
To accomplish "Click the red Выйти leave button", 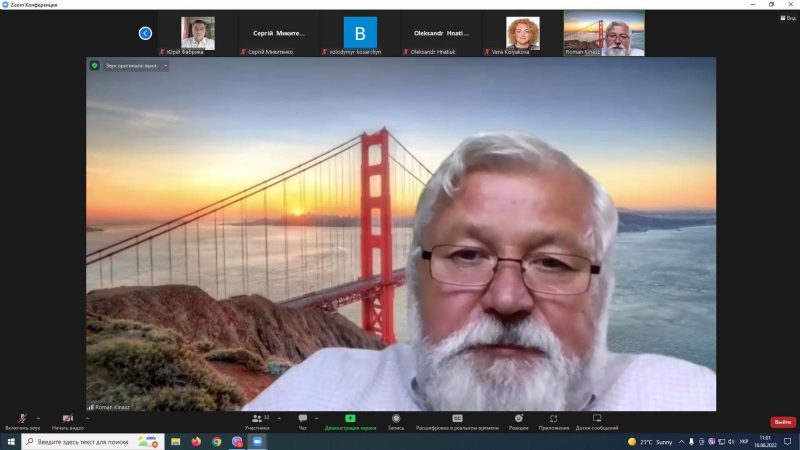I will [782, 422].
